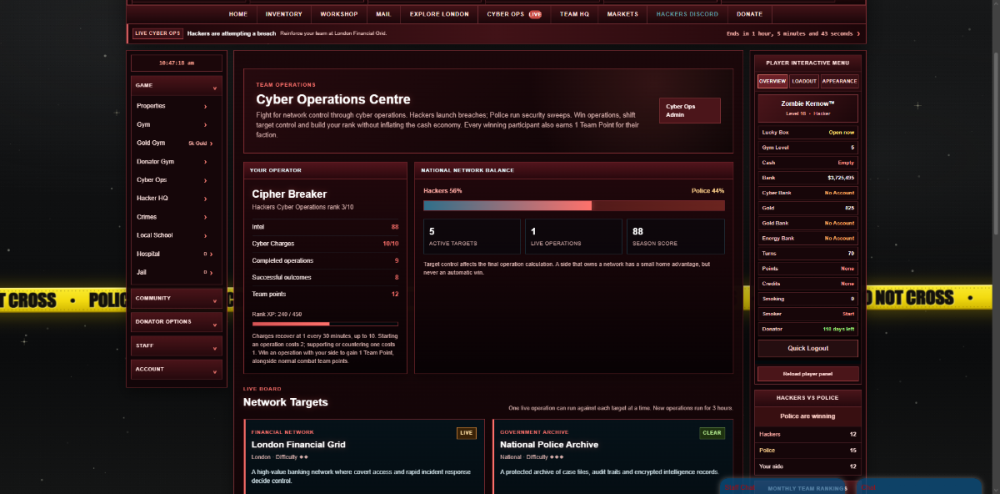Click the 'Police 44%' label
Viewport: 1000px width, 494px height.
pyautogui.click(x=708, y=191)
